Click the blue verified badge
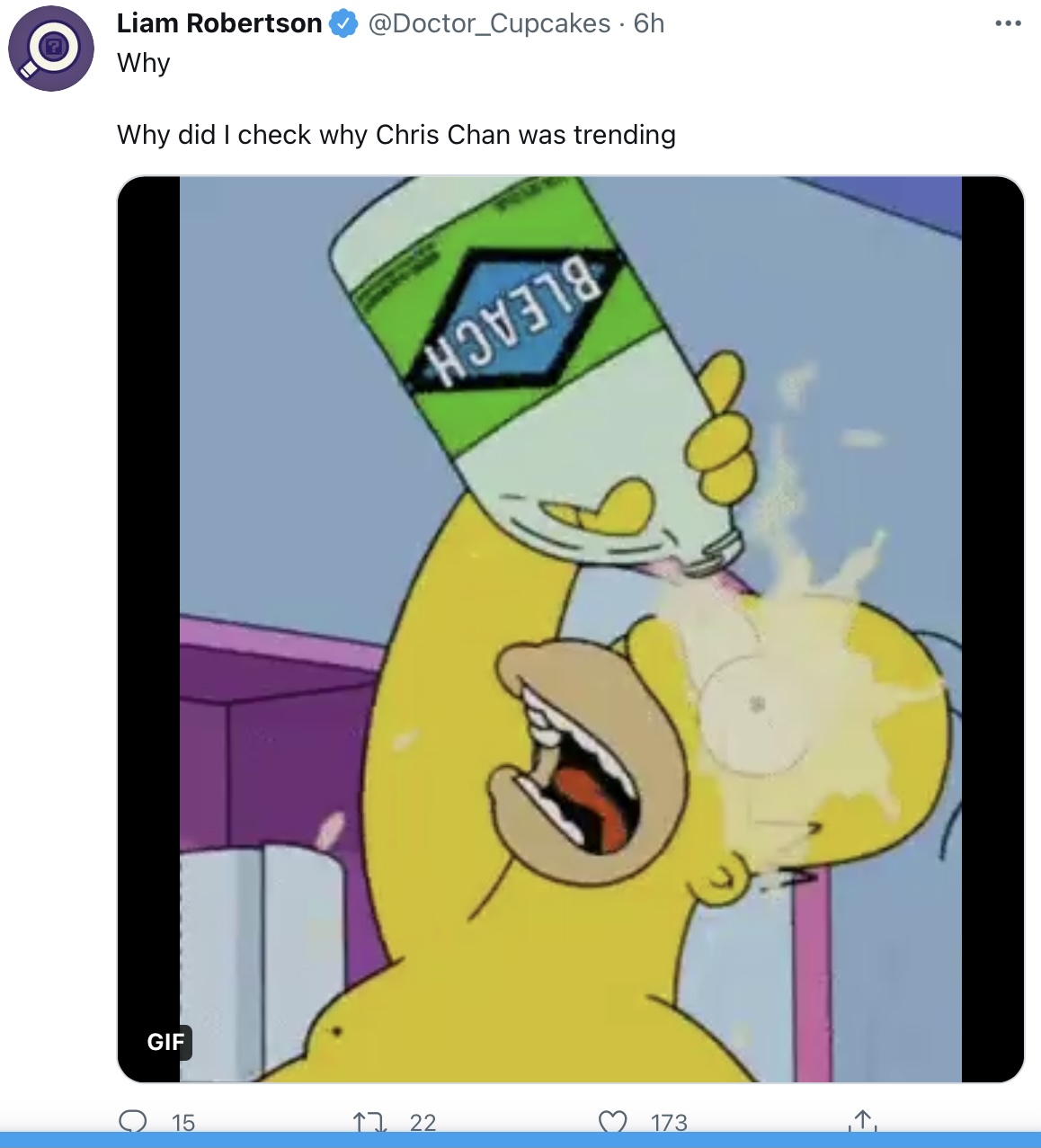Screen dimensions: 1041x1148 pyautogui.click(x=343, y=23)
